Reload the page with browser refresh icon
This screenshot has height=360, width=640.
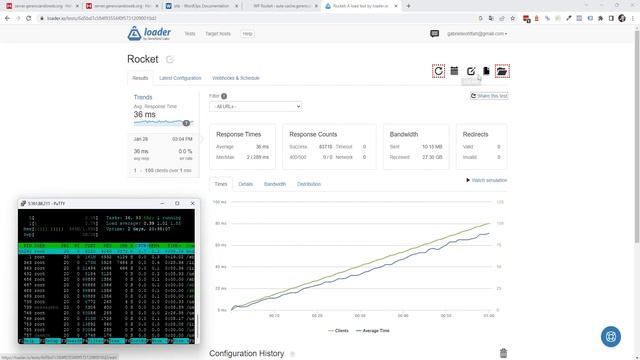29,18
